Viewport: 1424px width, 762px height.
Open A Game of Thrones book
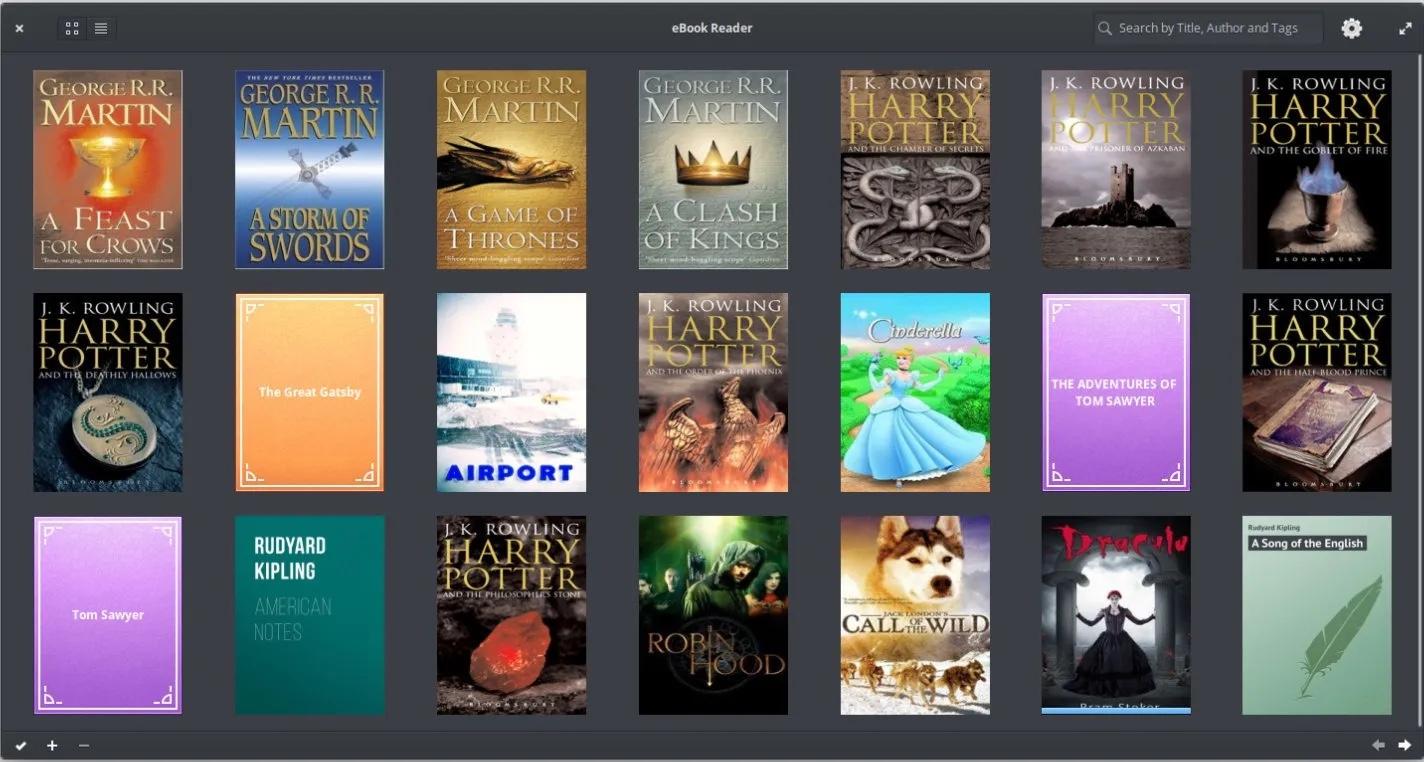511,169
